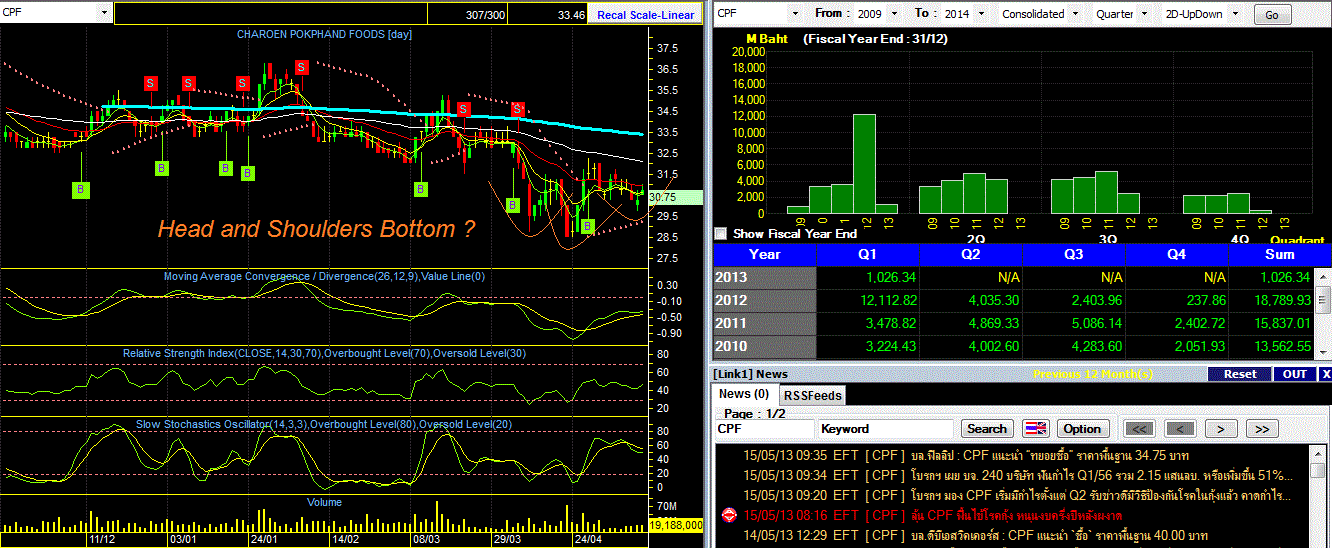Viewport: 1332px width, 548px height.
Task: Click the Recal Scale-Linear button
Action: pos(645,15)
